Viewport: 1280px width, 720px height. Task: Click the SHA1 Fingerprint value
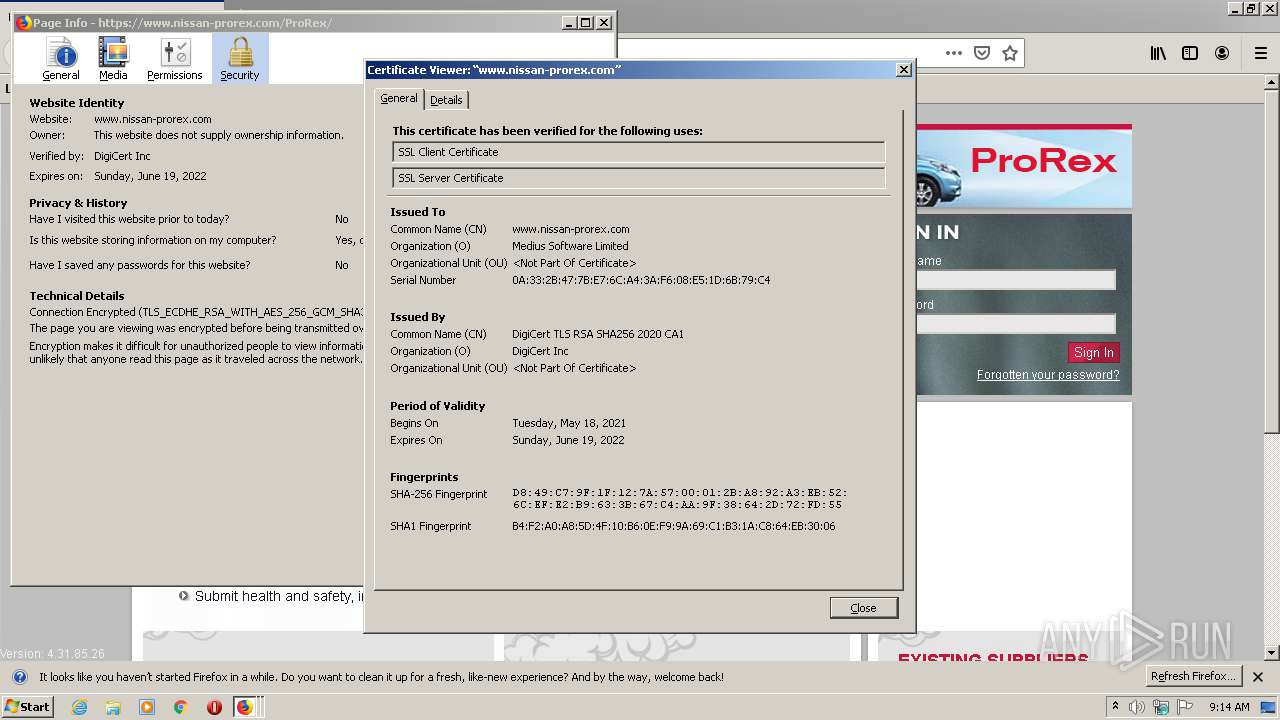click(x=673, y=526)
